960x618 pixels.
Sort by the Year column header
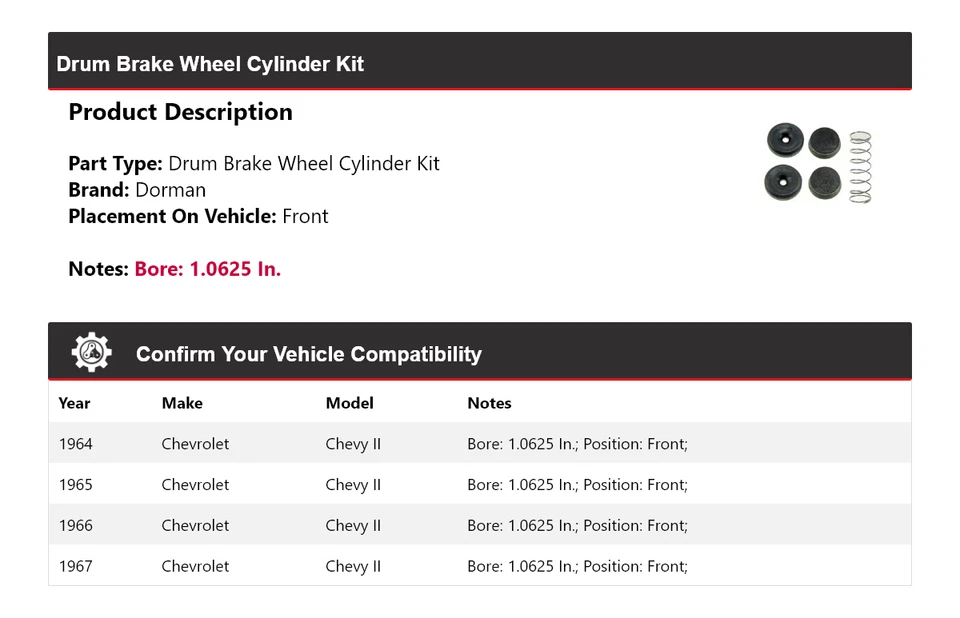[x=74, y=403]
